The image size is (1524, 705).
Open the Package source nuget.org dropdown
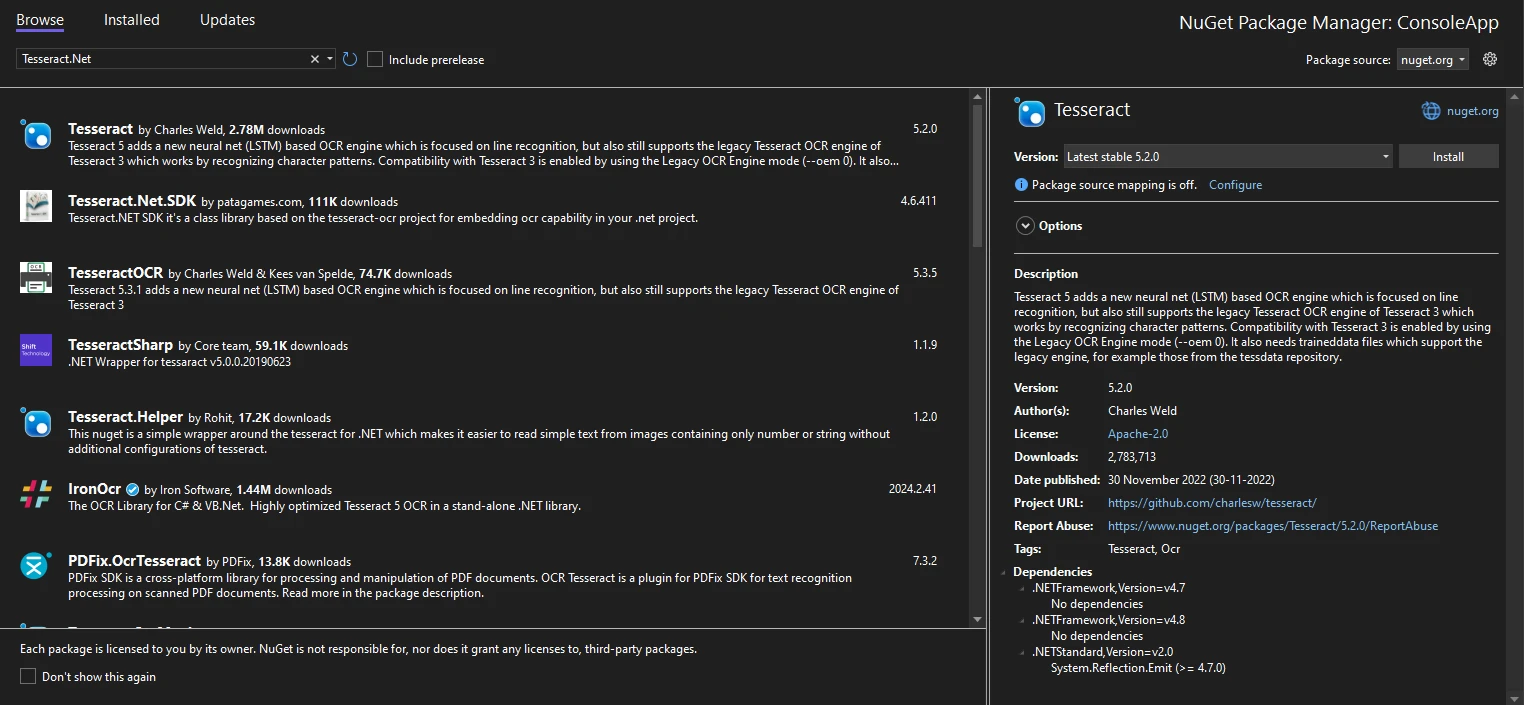coord(1432,60)
